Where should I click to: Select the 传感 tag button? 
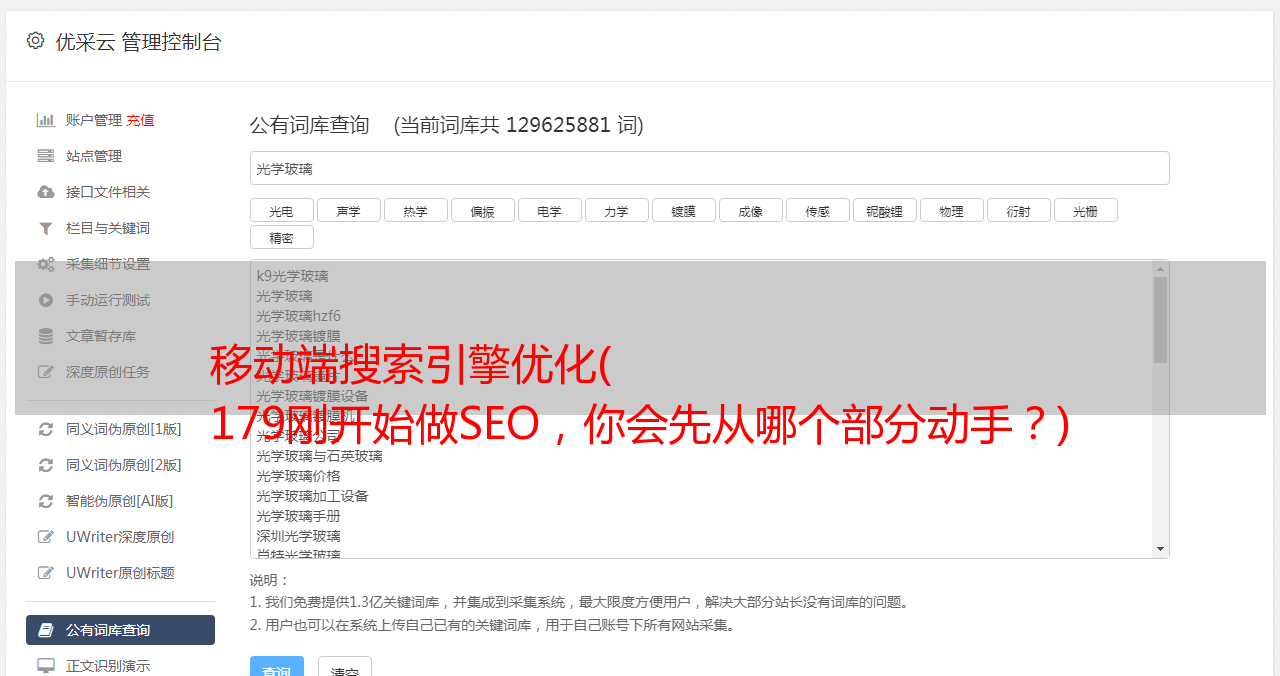click(x=817, y=210)
